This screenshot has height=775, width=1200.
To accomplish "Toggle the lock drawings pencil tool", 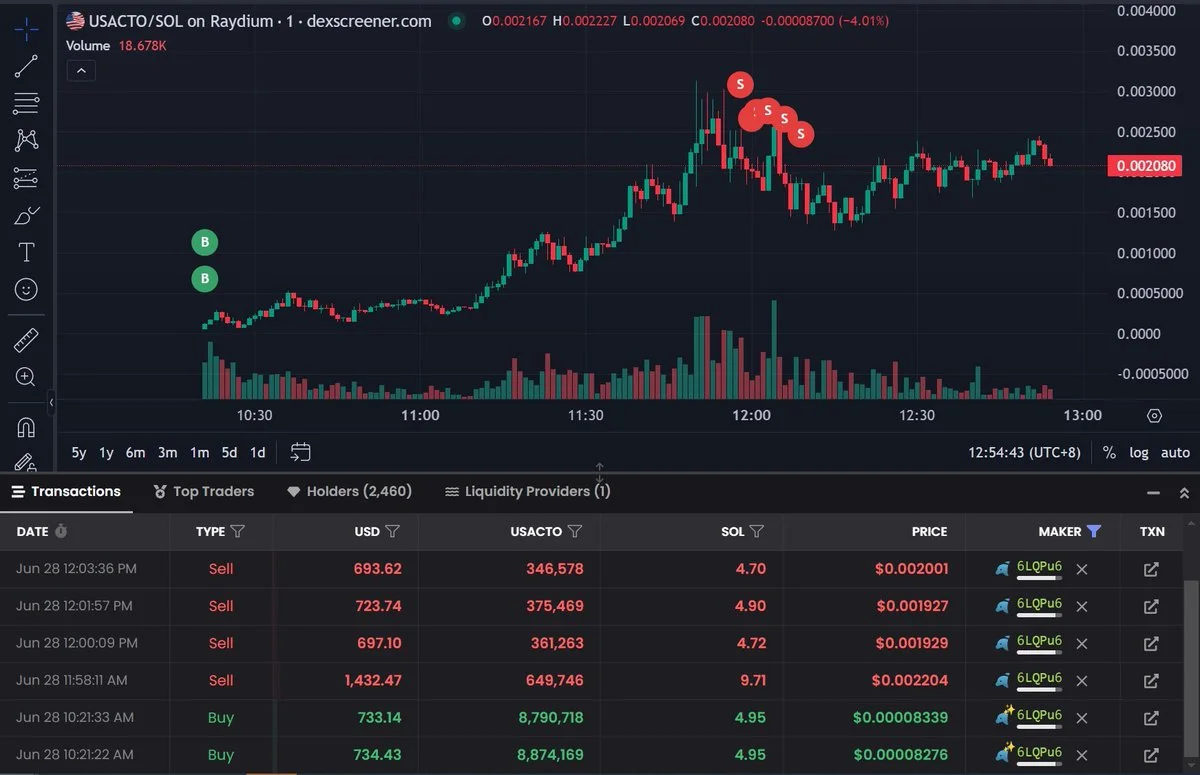I will (x=26, y=462).
